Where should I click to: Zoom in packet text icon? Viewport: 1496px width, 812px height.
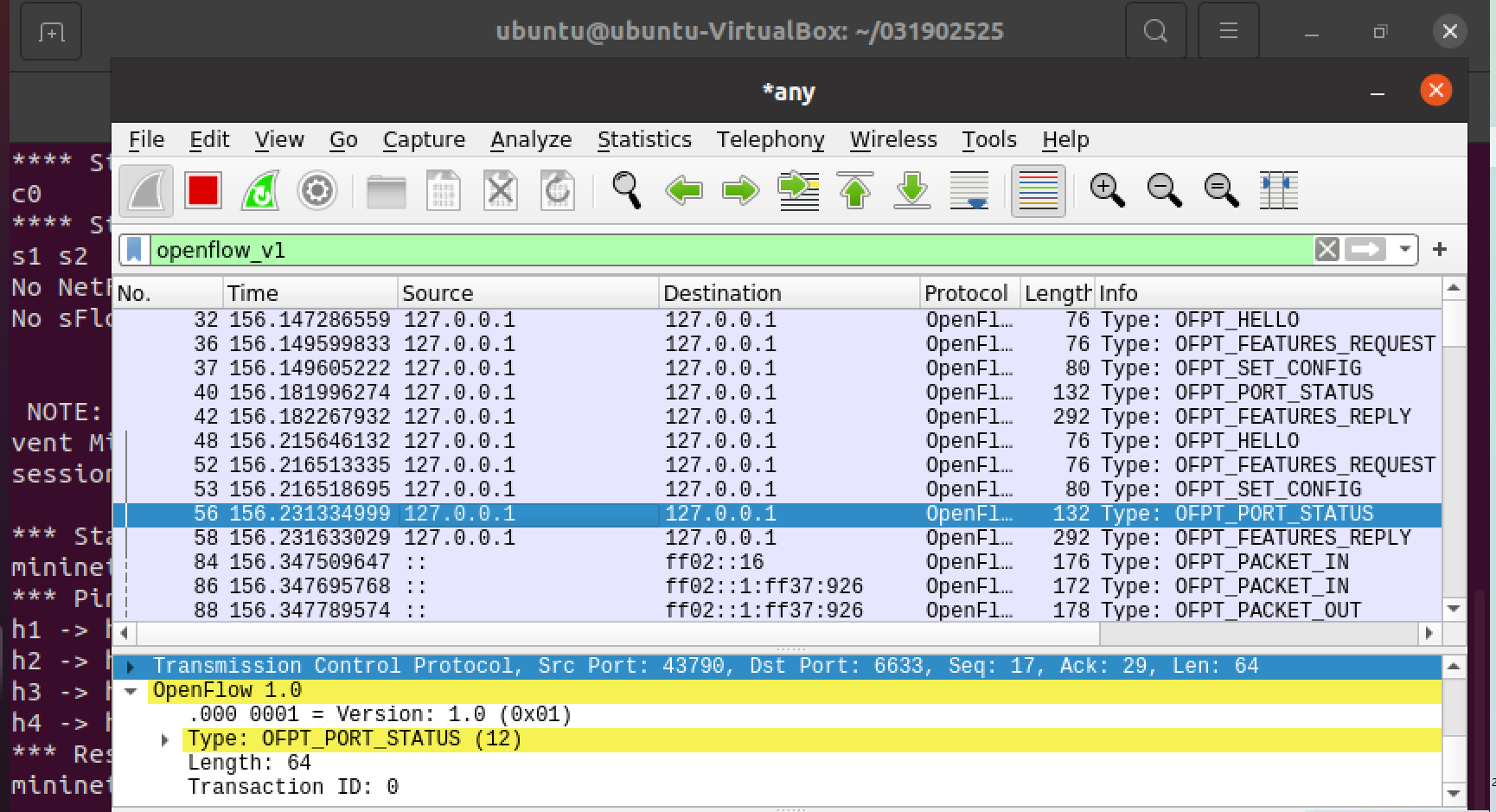click(x=1108, y=191)
